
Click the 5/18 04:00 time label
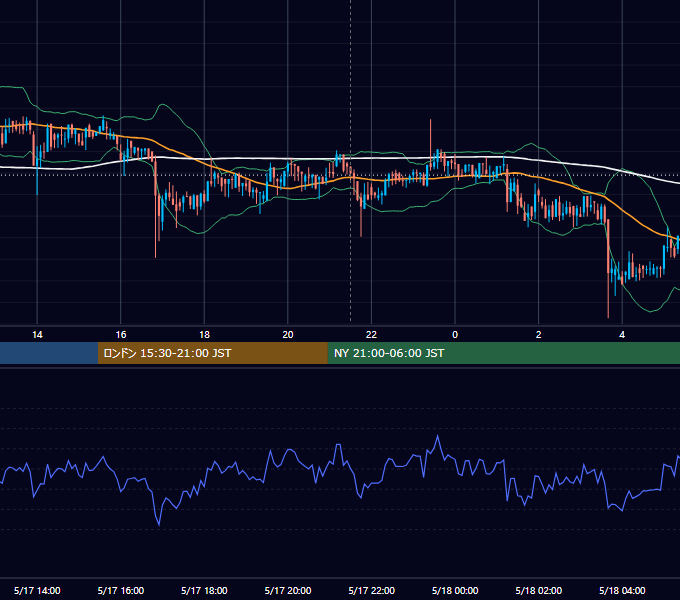click(x=622, y=590)
